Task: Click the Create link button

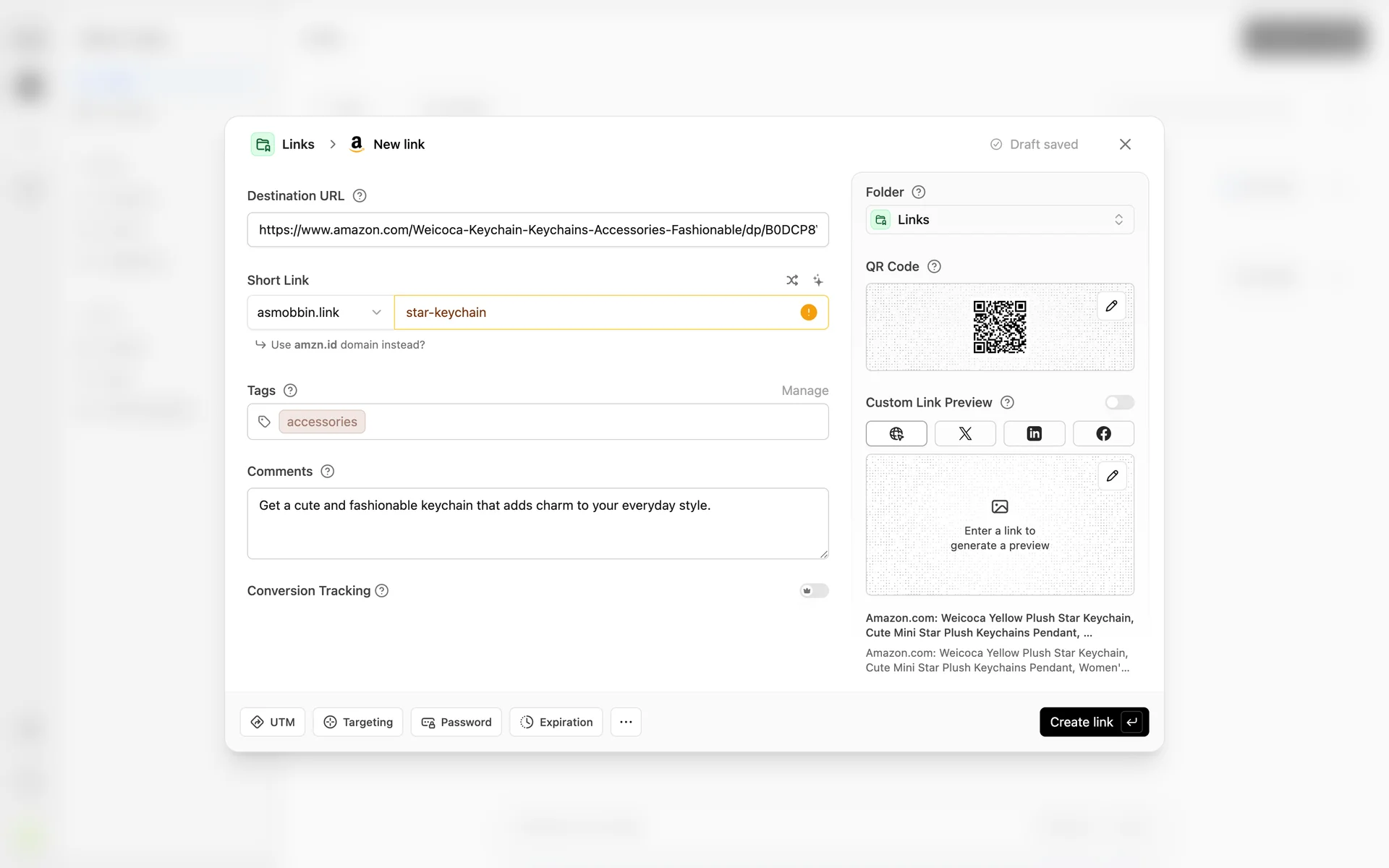Action: 1093,722
